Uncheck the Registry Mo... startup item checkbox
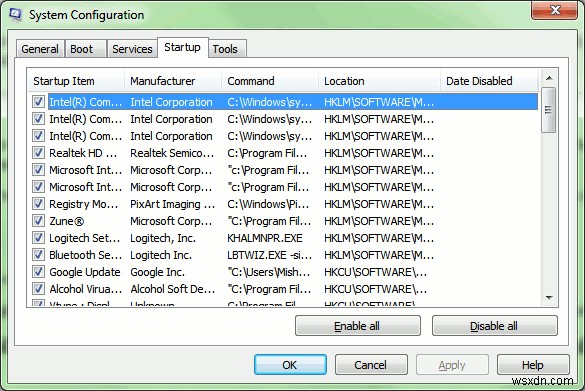 [x=38, y=204]
